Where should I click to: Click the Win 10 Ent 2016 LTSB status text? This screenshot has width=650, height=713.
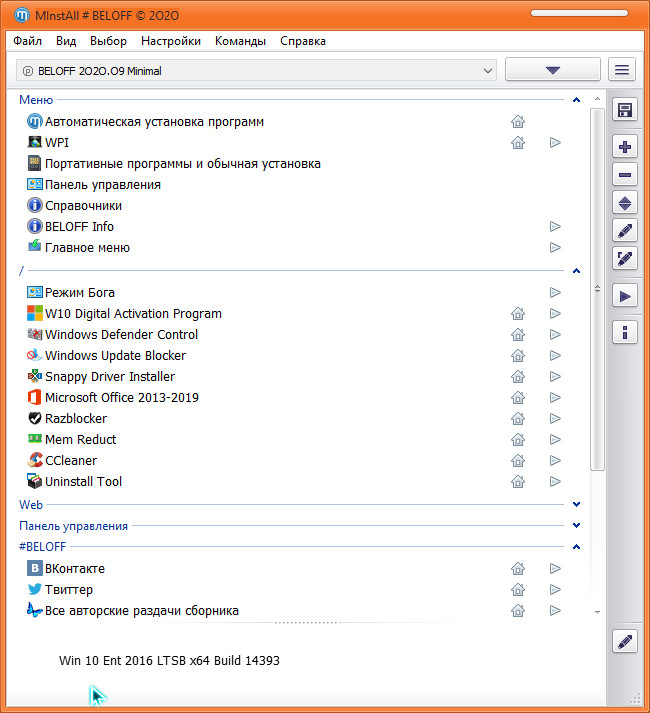169,660
